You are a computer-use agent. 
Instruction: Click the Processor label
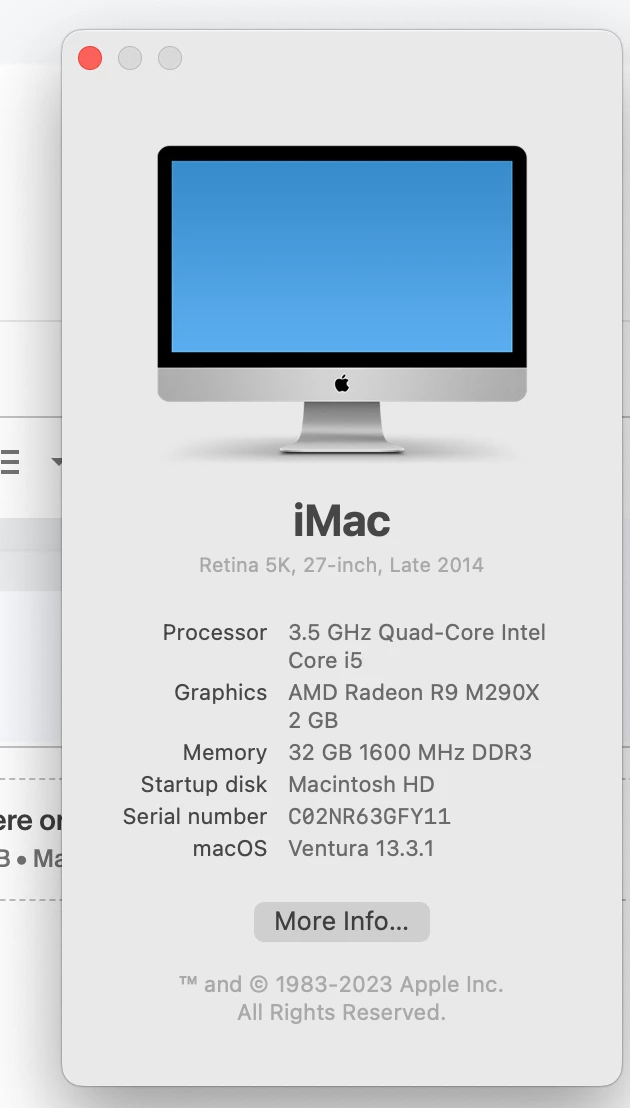coord(215,632)
